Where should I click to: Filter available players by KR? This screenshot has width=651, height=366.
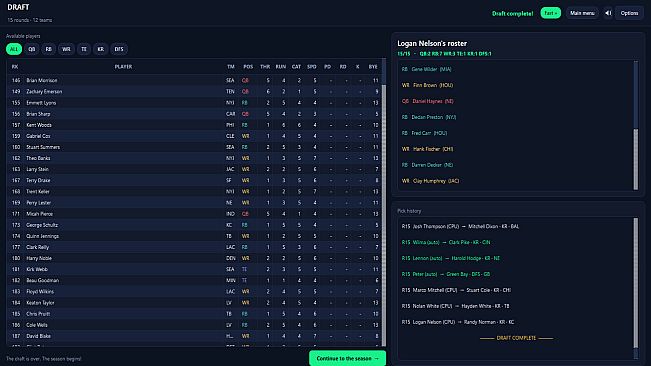pos(100,49)
